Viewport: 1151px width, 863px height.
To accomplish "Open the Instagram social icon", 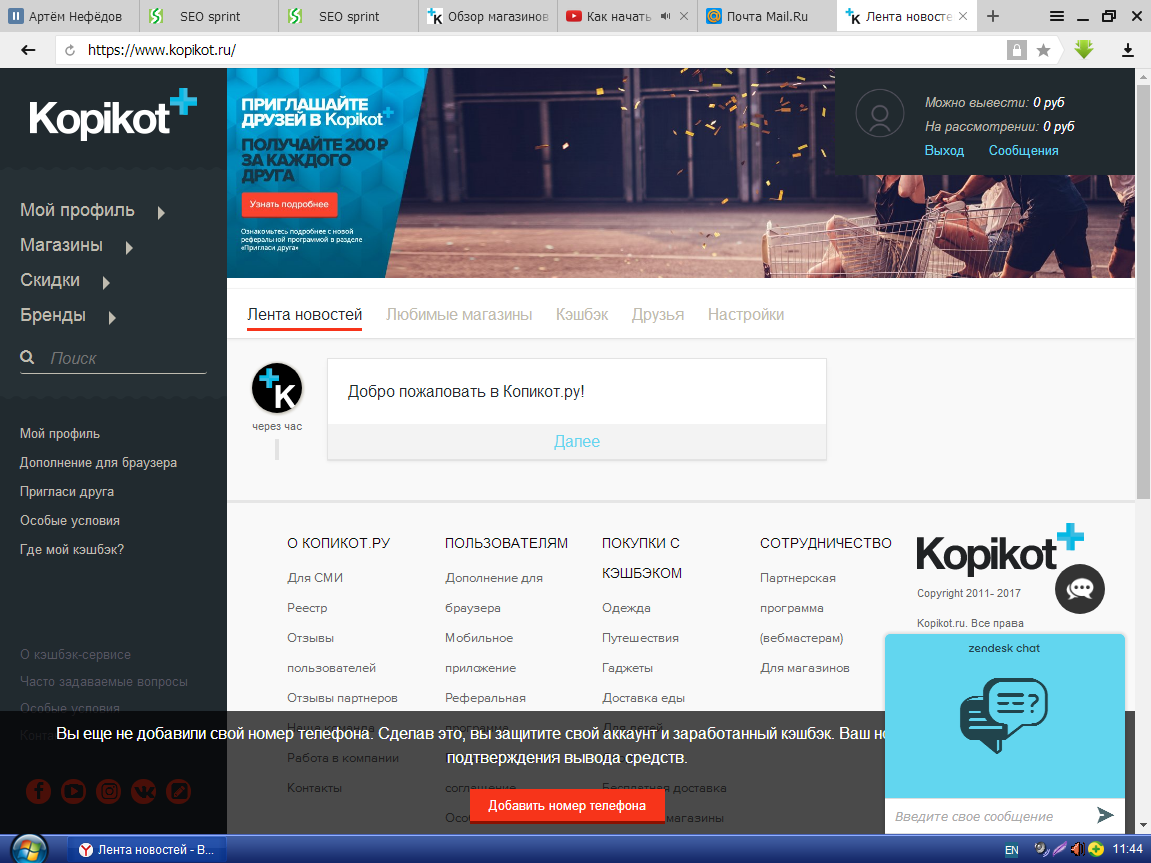I will pos(109,790).
